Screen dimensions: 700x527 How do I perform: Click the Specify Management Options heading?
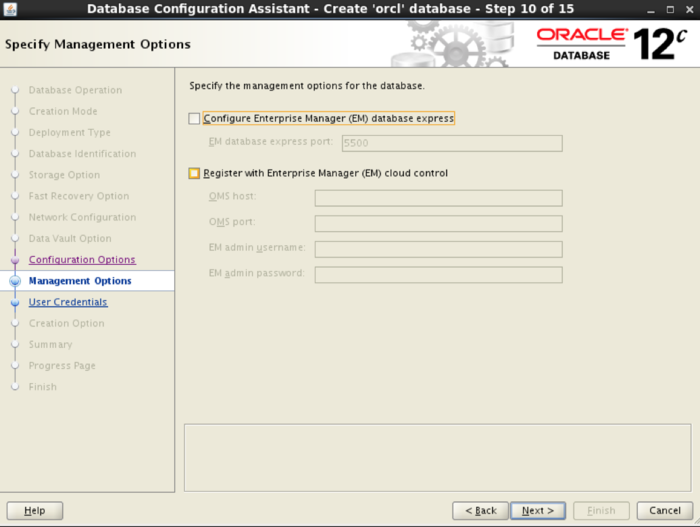click(x=98, y=44)
